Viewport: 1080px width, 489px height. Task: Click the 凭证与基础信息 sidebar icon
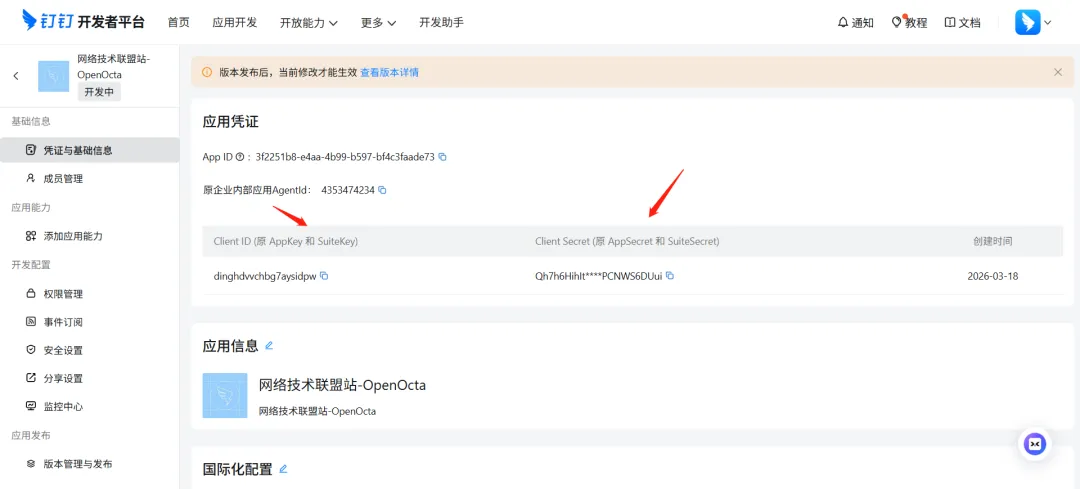(30, 150)
